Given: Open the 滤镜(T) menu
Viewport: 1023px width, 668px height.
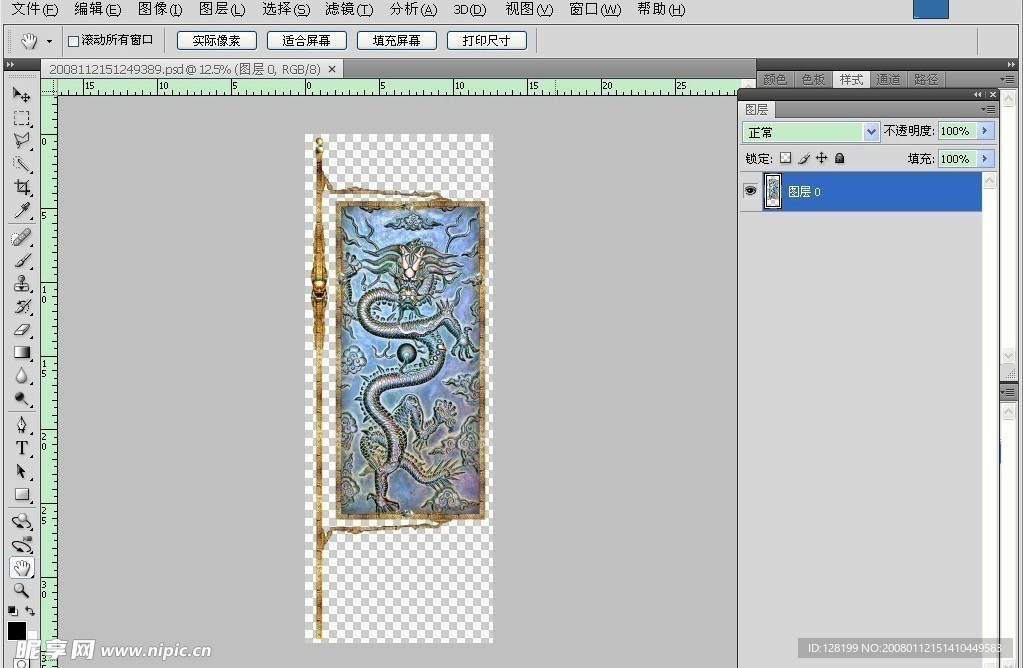Looking at the screenshot, I should 349,9.
